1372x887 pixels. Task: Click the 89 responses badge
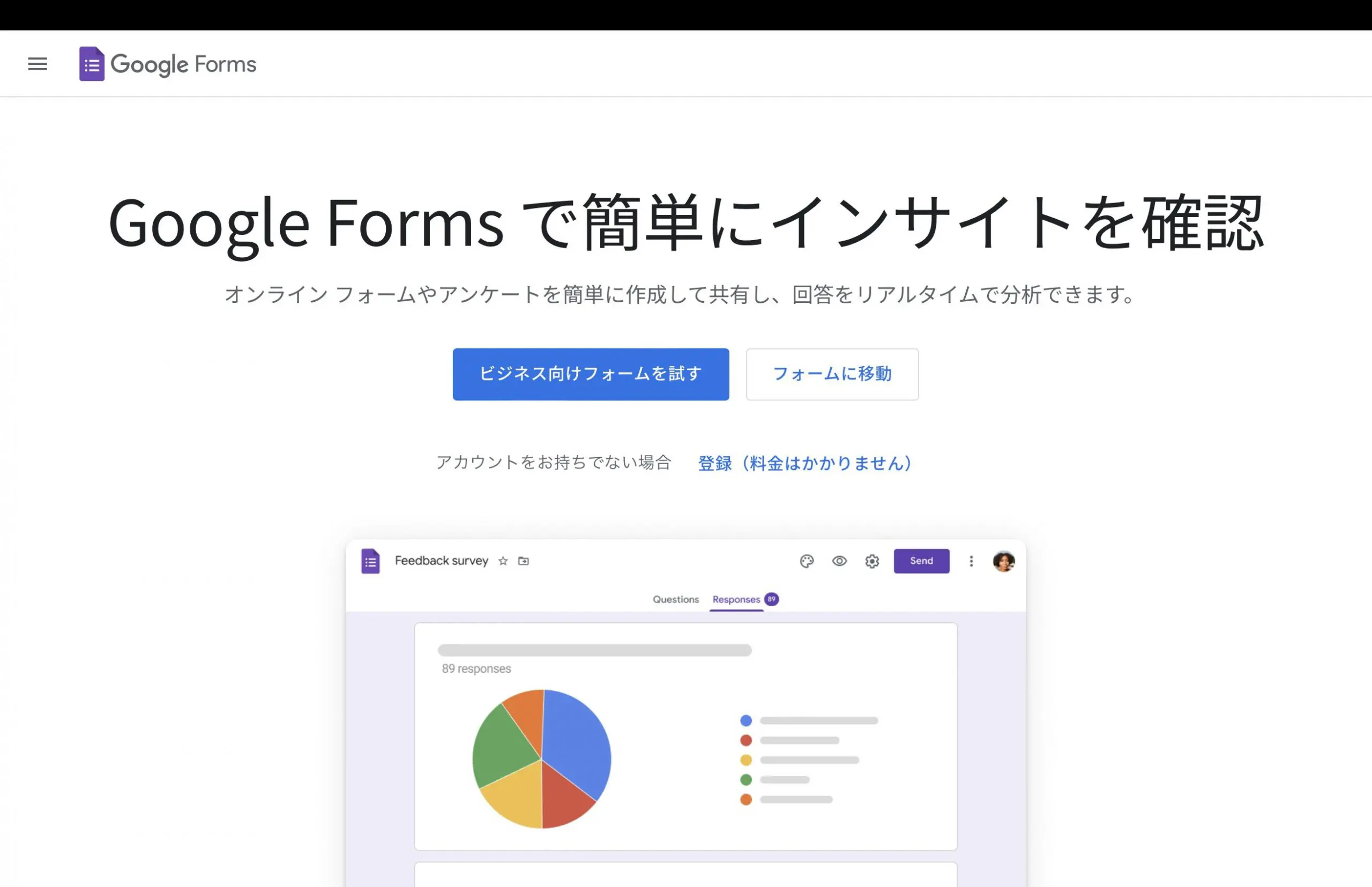[x=772, y=599]
